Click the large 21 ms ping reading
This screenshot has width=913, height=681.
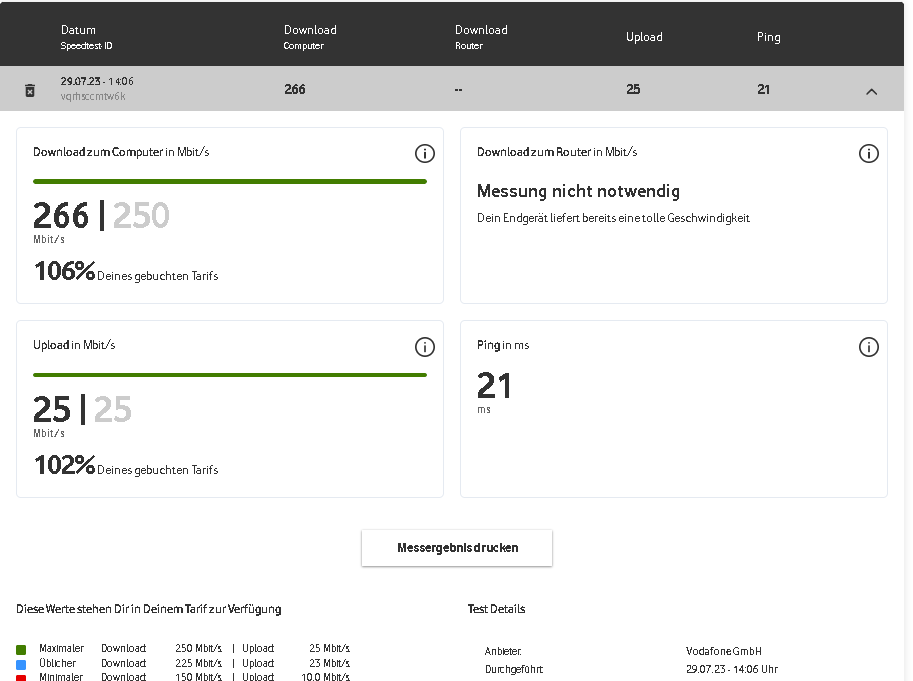tap(494, 385)
